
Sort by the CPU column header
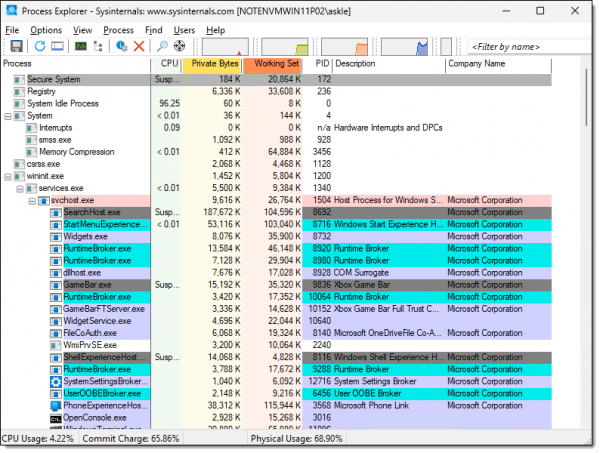pos(166,64)
